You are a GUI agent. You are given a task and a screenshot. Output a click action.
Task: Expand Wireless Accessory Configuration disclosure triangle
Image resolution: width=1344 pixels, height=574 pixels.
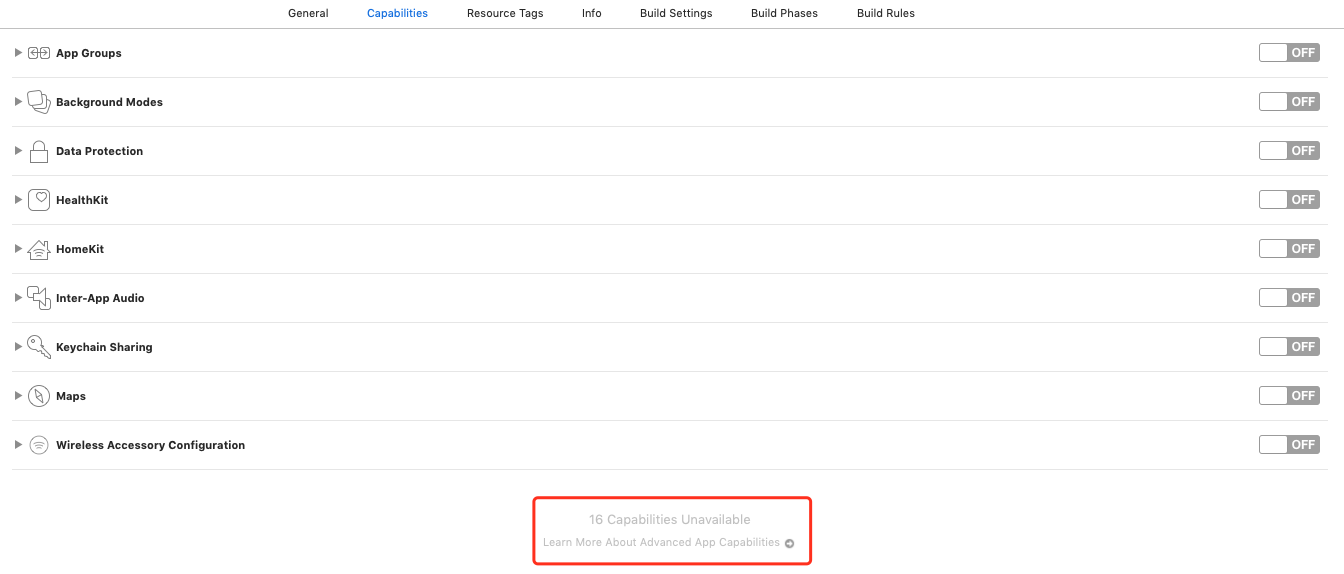tap(18, 445)
